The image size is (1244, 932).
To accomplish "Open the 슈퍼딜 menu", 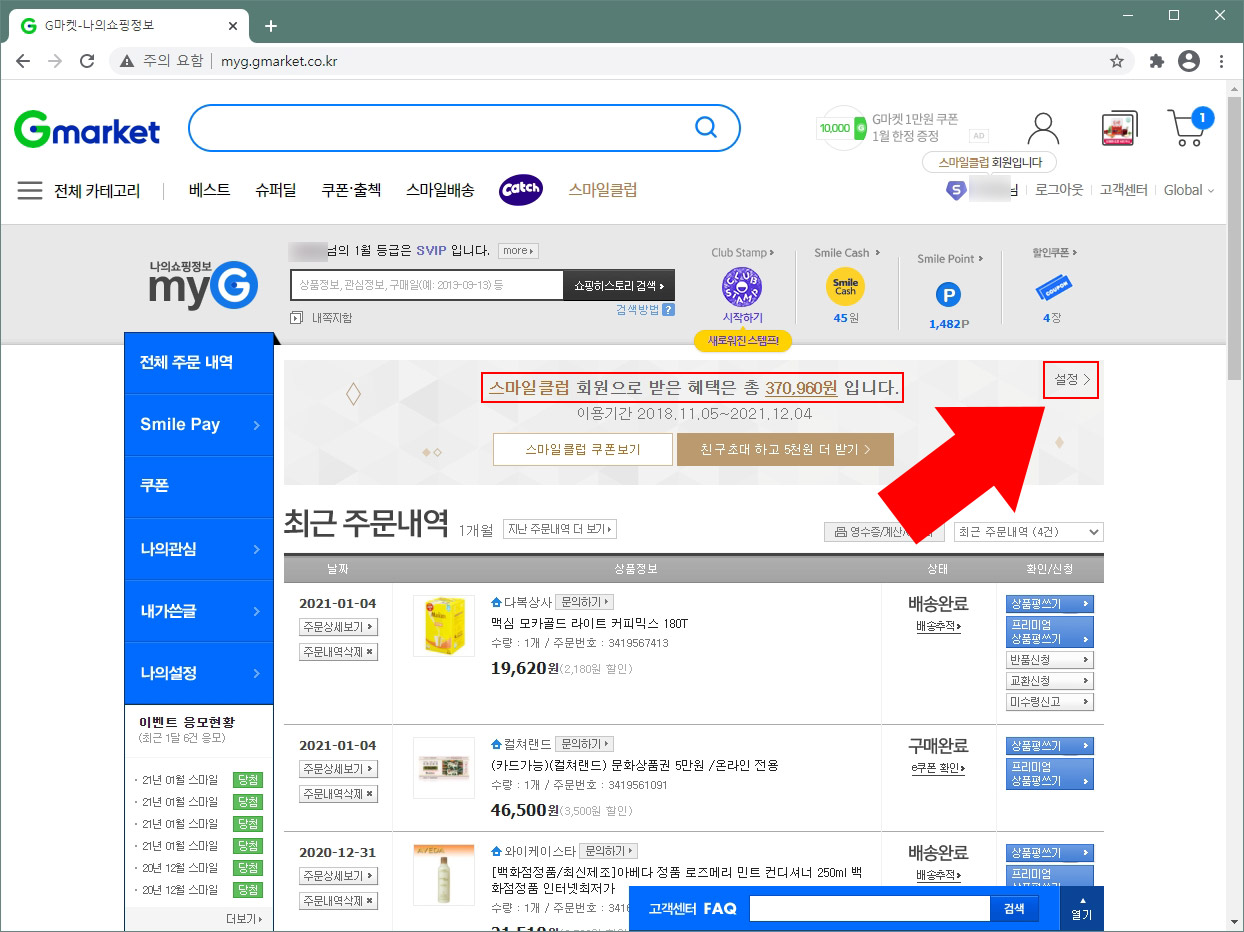I will [x=275, y=190].
